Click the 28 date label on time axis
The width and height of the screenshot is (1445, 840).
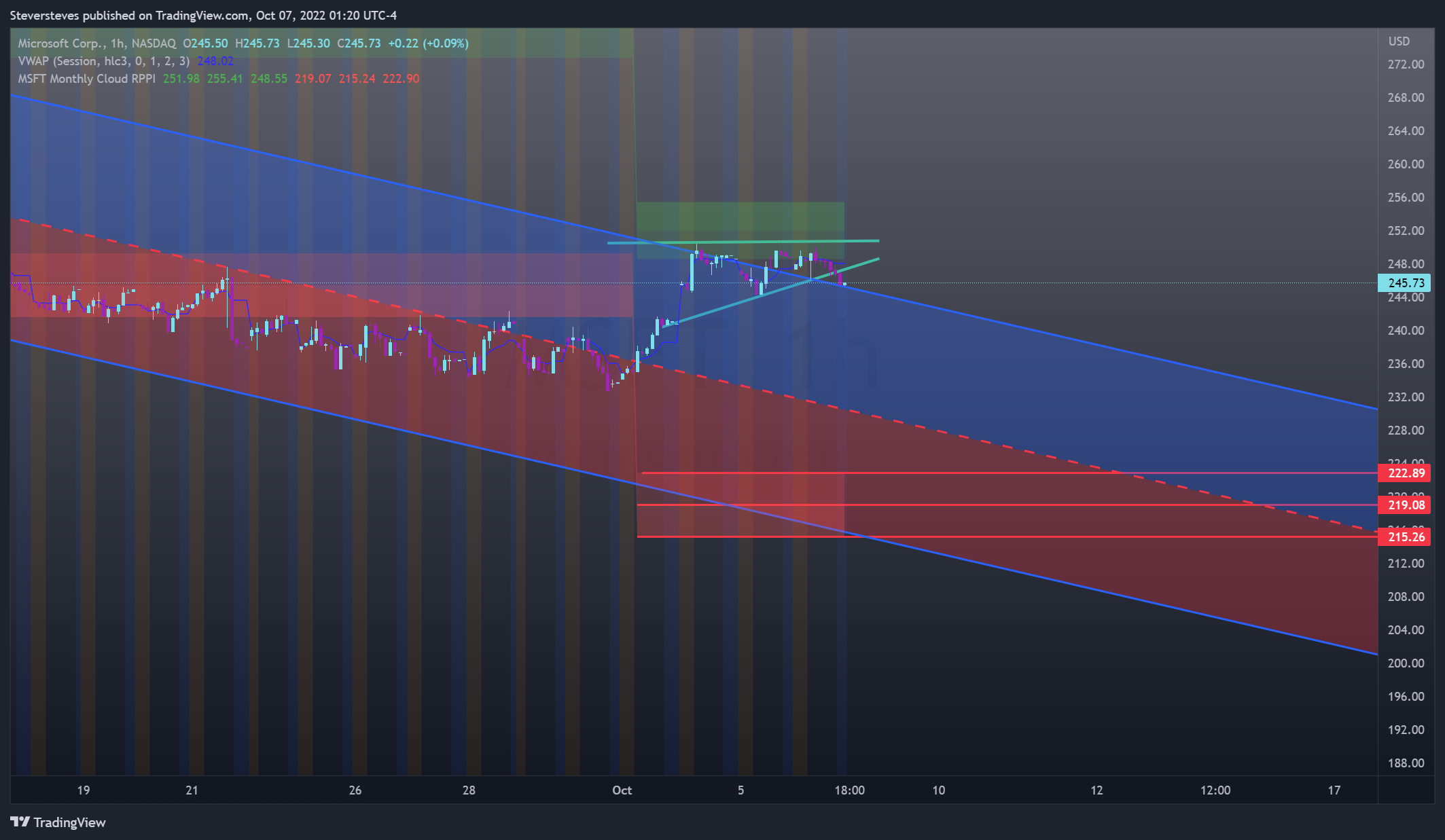point(469,790)
